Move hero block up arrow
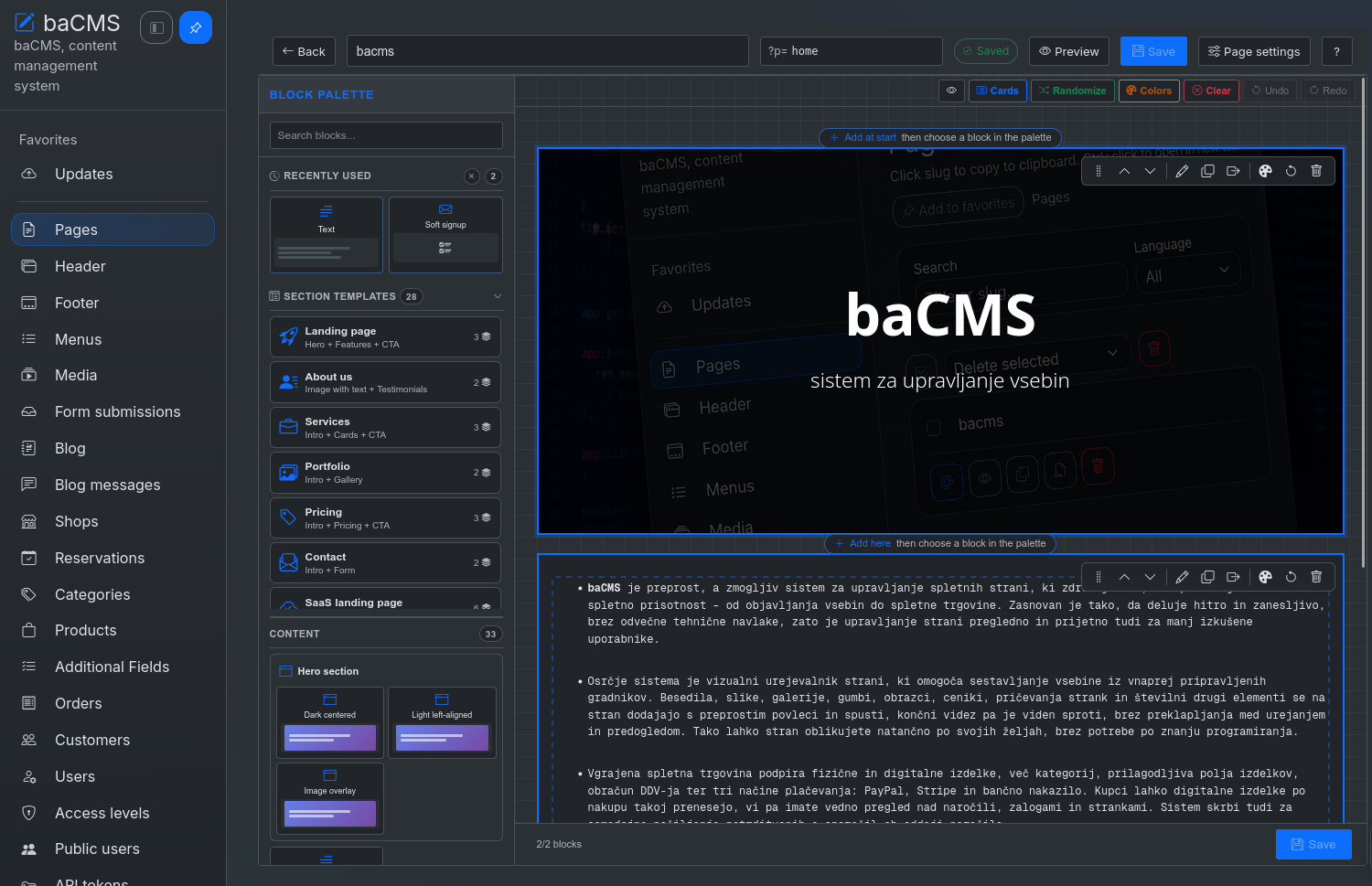This screenshot has height=886, width=1372. coord(1124,171)
